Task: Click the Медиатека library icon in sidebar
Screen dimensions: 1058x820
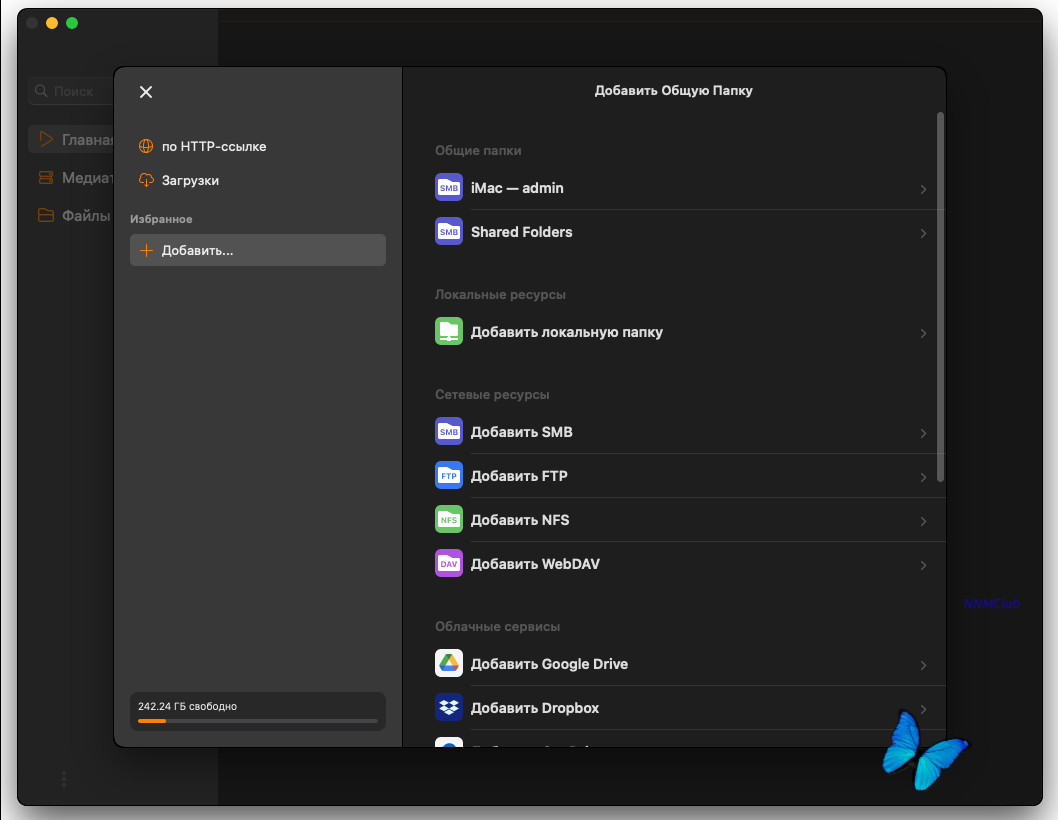Action: (x=46, y=177)
